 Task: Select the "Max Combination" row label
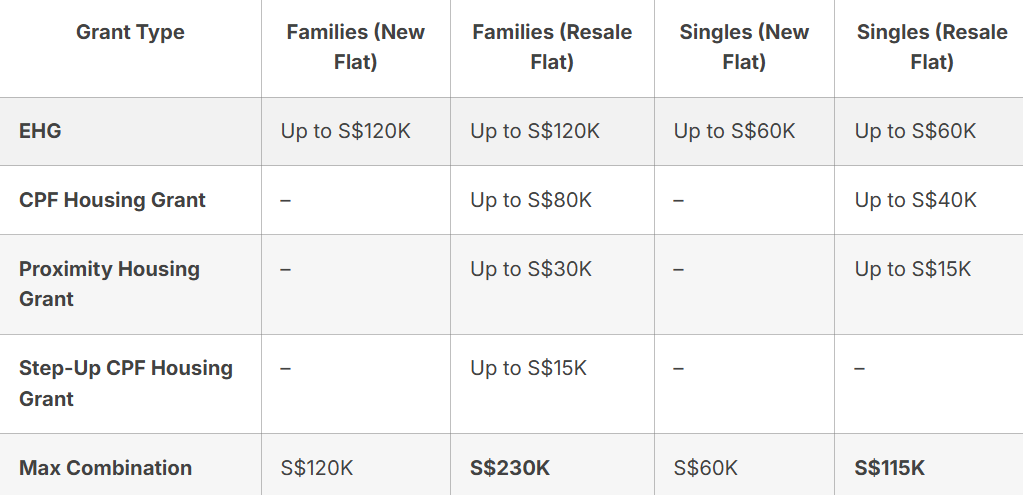[x=105, y=468]
